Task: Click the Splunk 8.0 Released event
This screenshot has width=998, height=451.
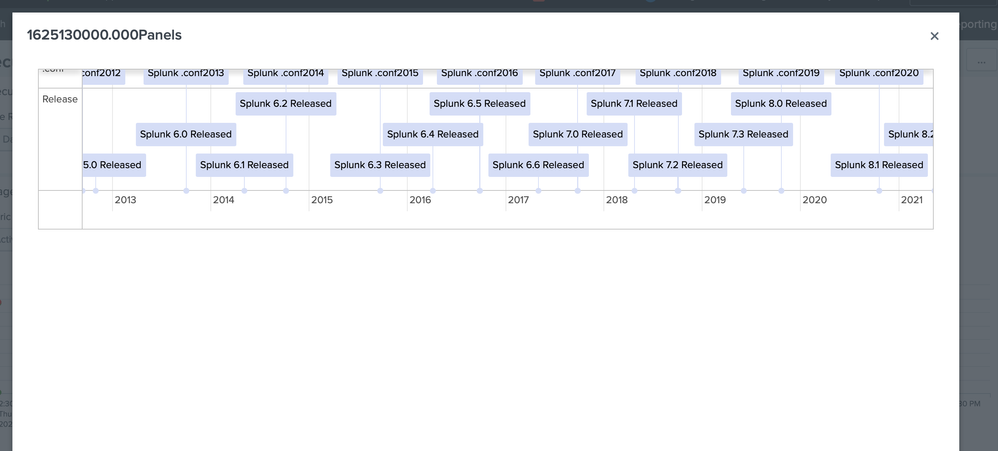Action: pos(781,103)
